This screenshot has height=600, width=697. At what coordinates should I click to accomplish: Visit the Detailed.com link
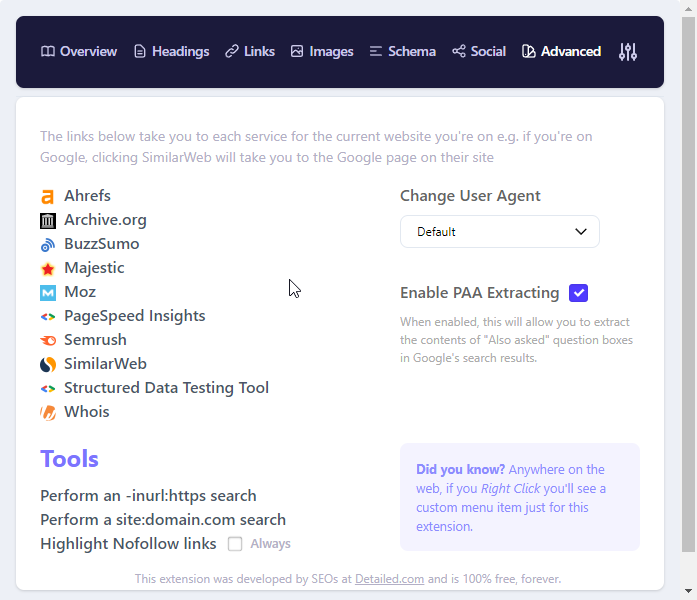tap(389, 579)
